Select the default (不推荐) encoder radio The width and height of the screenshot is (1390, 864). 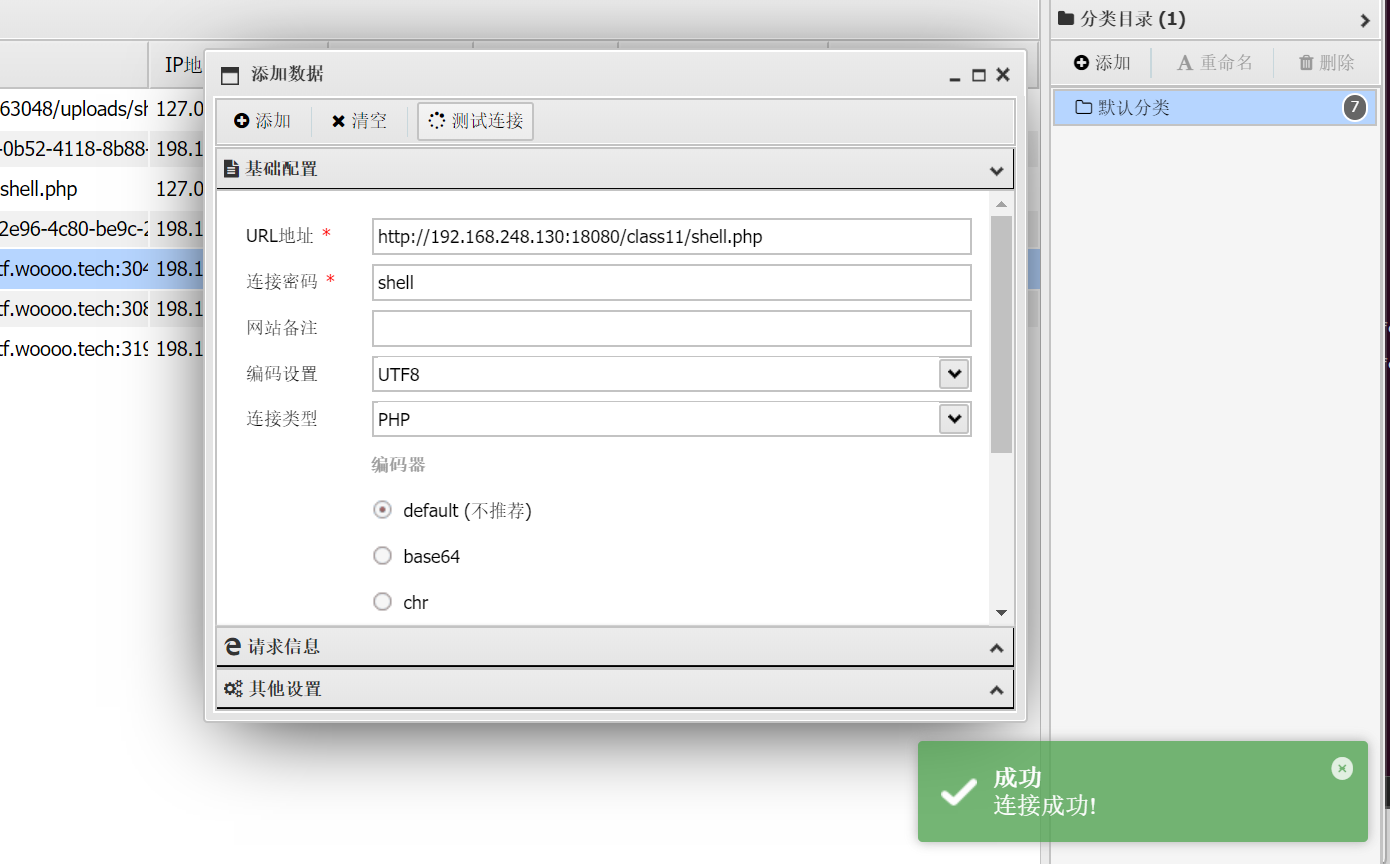pos(382,510)
